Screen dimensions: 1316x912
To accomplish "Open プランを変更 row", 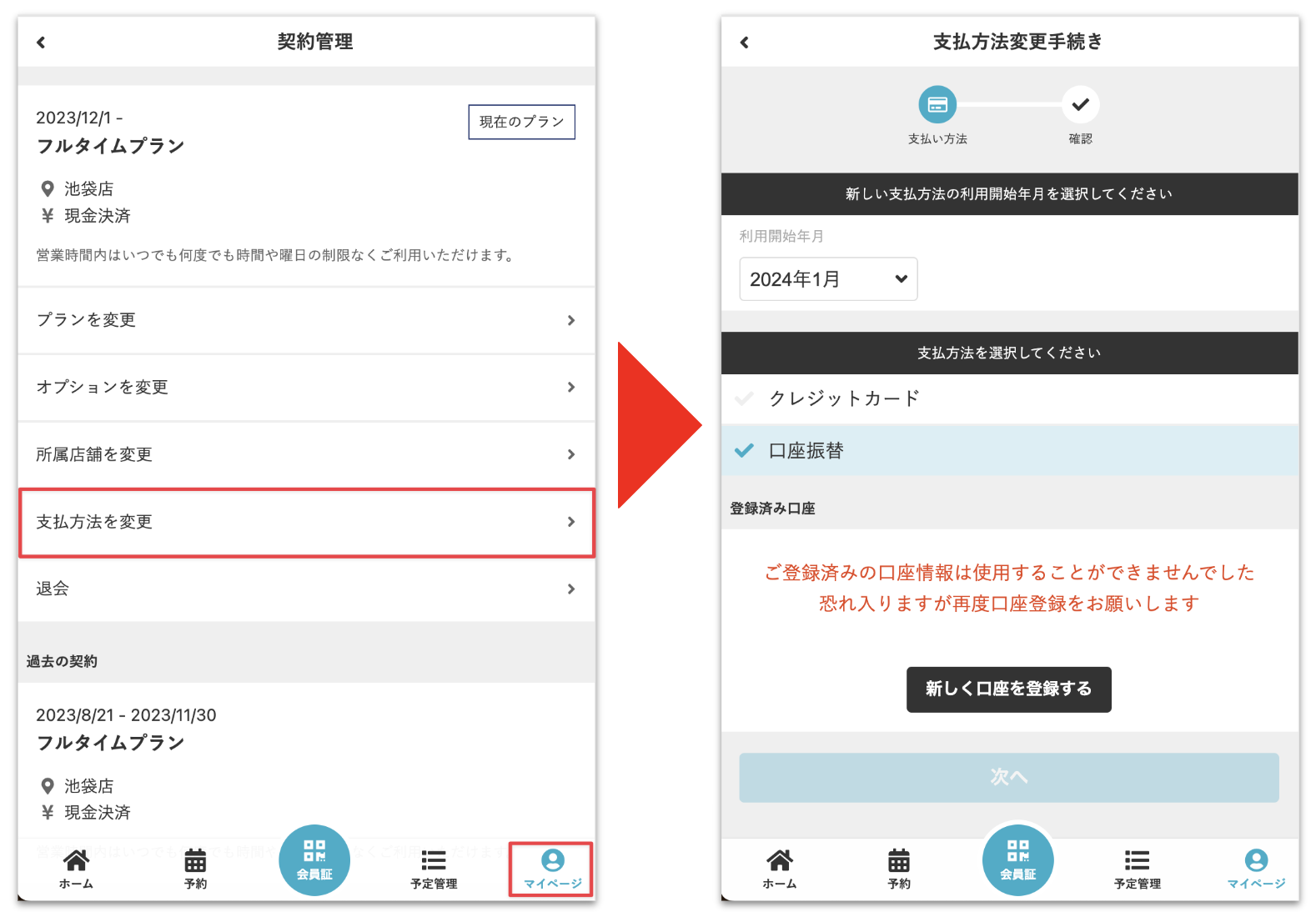I will pyautogui.click(x=306, y=320).
